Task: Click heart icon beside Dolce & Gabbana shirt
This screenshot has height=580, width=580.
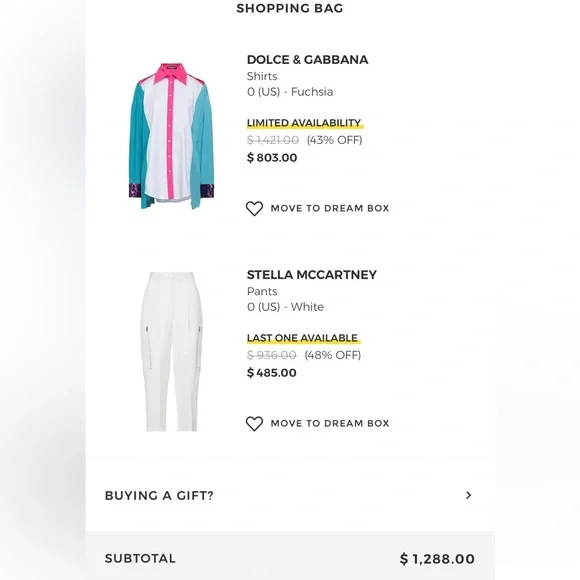Action: point(254,209)
